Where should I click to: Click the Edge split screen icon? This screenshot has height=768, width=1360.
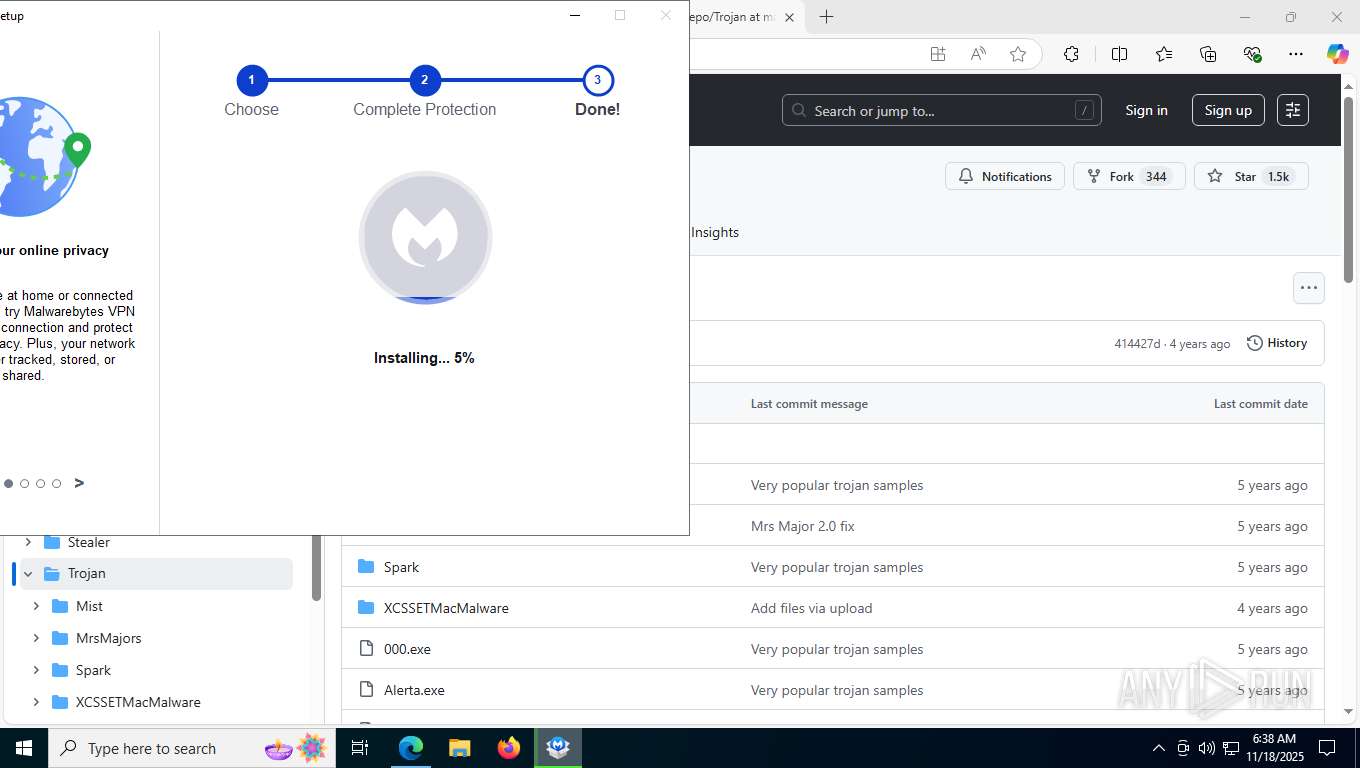click(1119, 54)
